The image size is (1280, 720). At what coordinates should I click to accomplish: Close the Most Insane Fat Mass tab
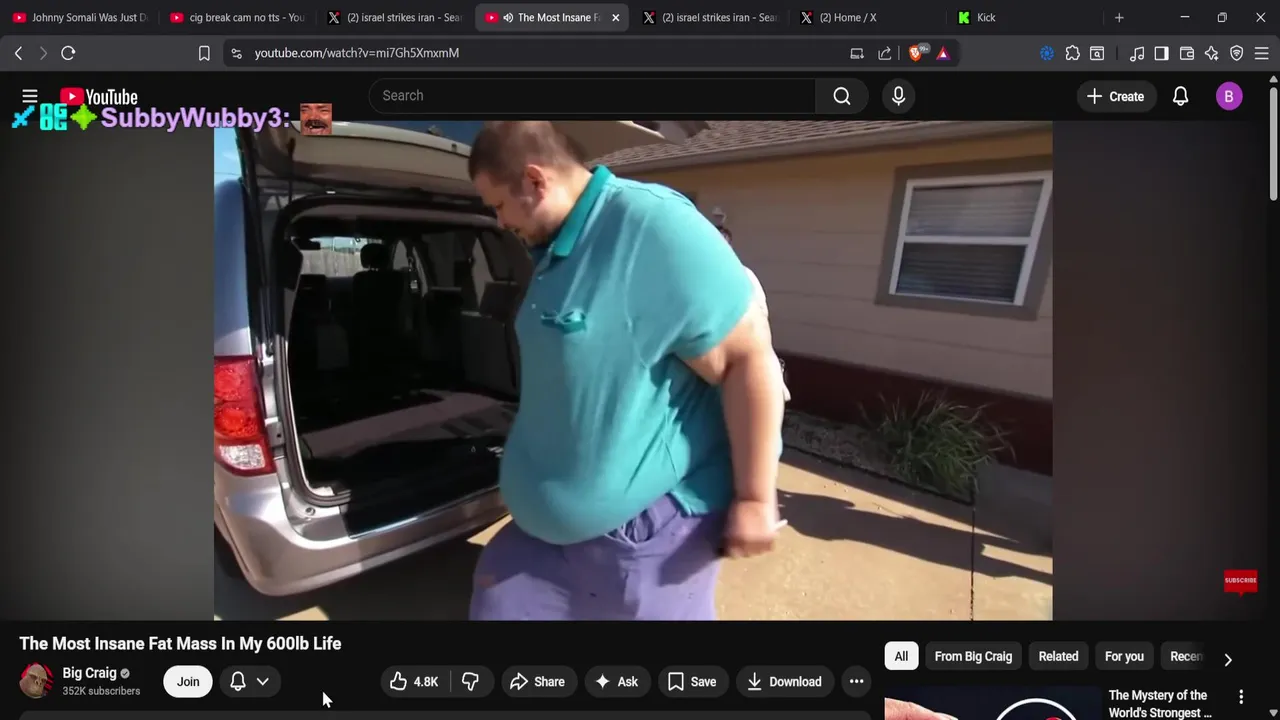(x=615, y=17)
